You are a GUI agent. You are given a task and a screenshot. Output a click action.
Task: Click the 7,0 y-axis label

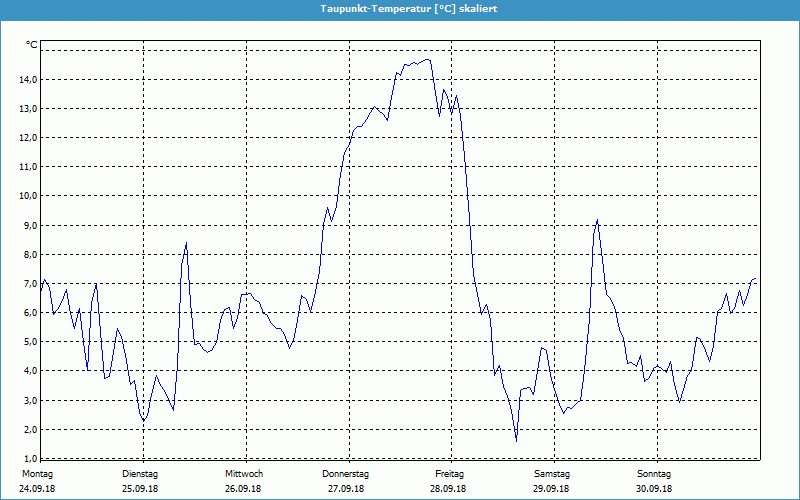30,284
